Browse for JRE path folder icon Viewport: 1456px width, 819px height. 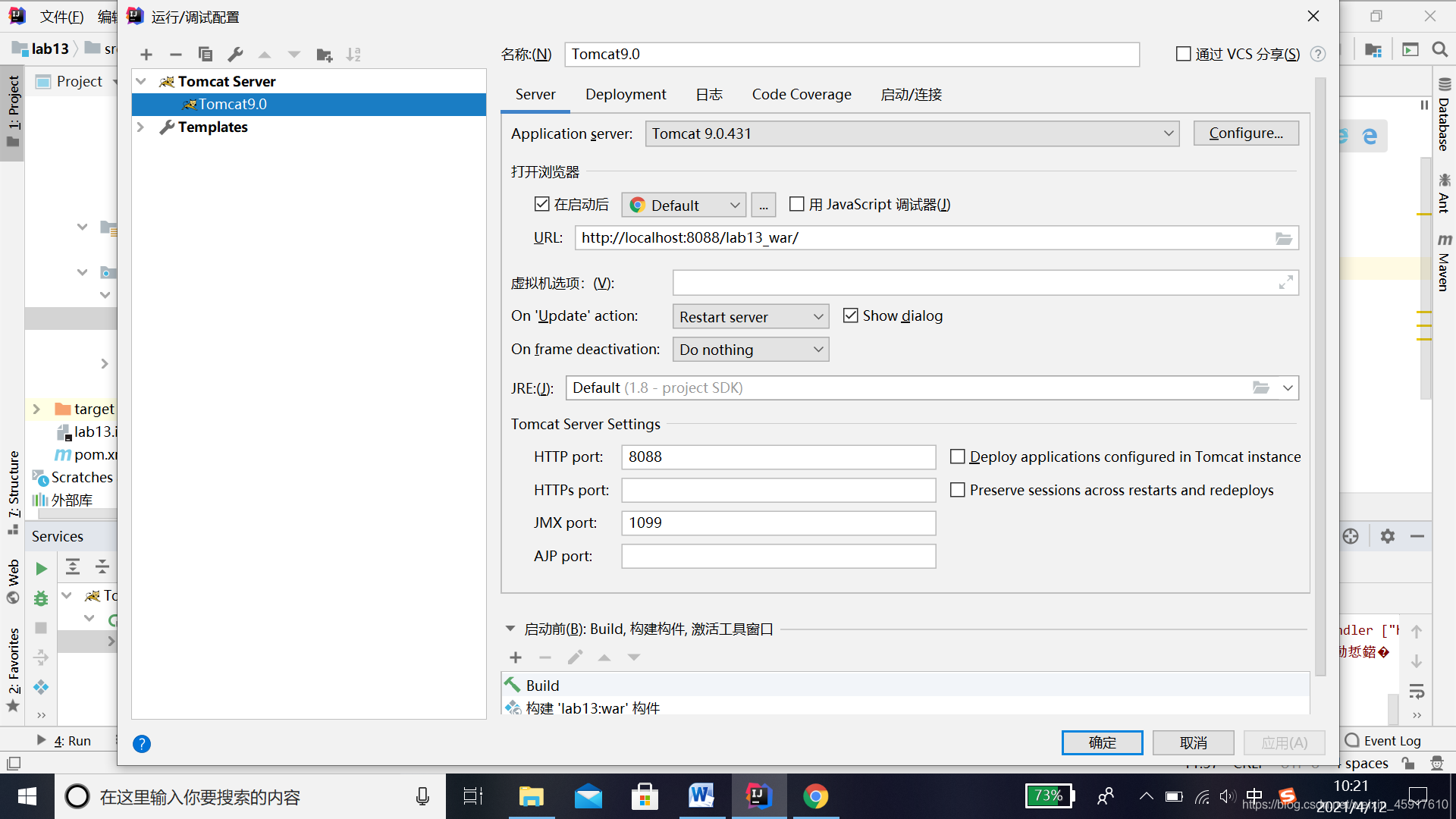tap(1260, 388)
